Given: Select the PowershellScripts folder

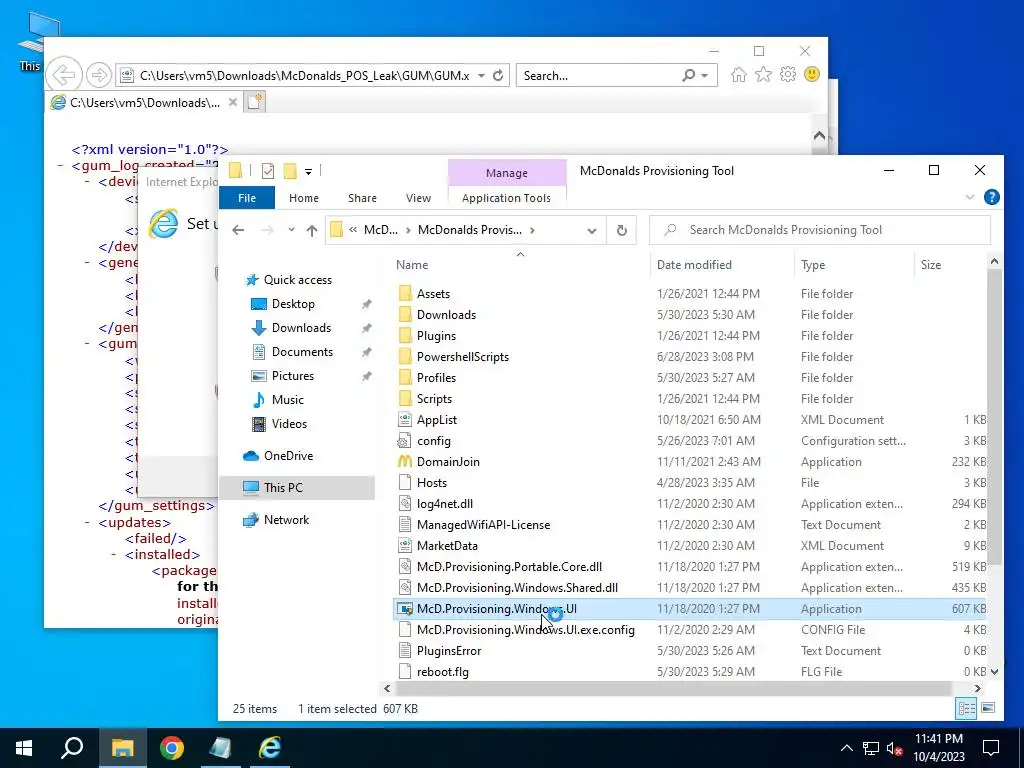Looking at the screenshot, I should click(462, 357).
